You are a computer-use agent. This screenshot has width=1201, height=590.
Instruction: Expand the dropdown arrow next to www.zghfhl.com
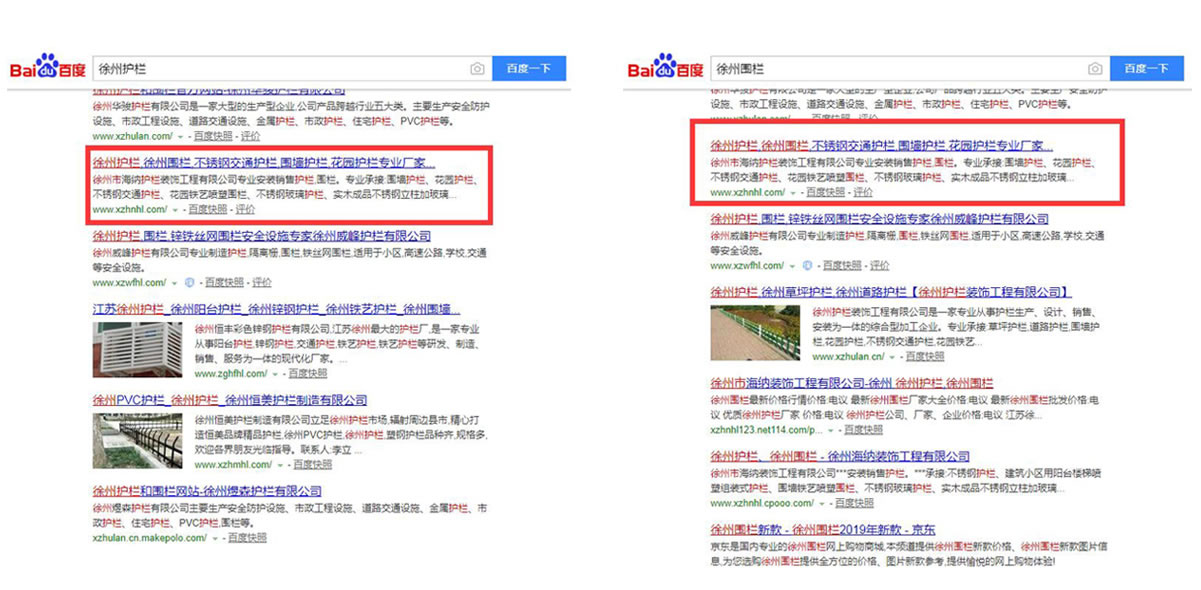(275, 374)
